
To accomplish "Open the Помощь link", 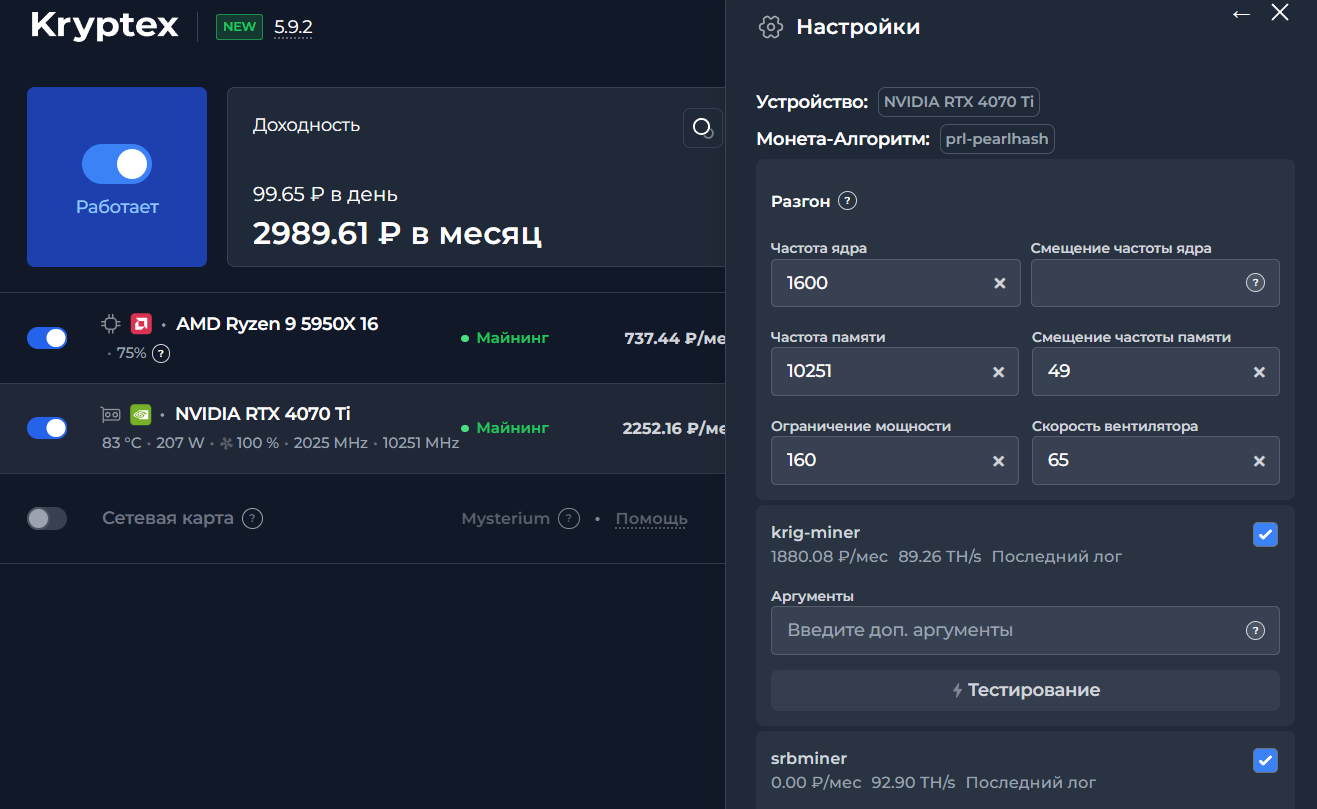I will (x=651, y=518).
